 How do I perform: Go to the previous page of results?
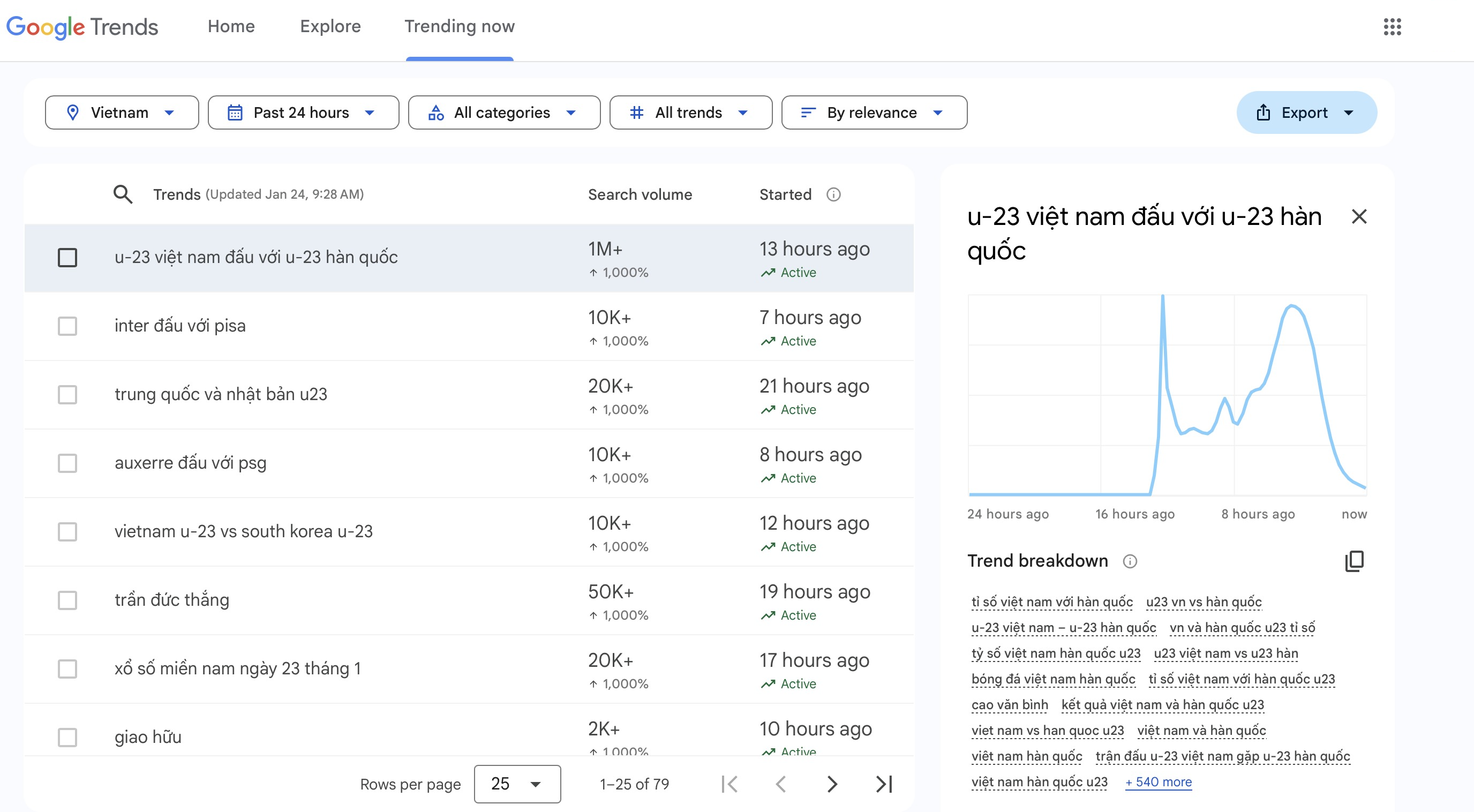point(780,784)
